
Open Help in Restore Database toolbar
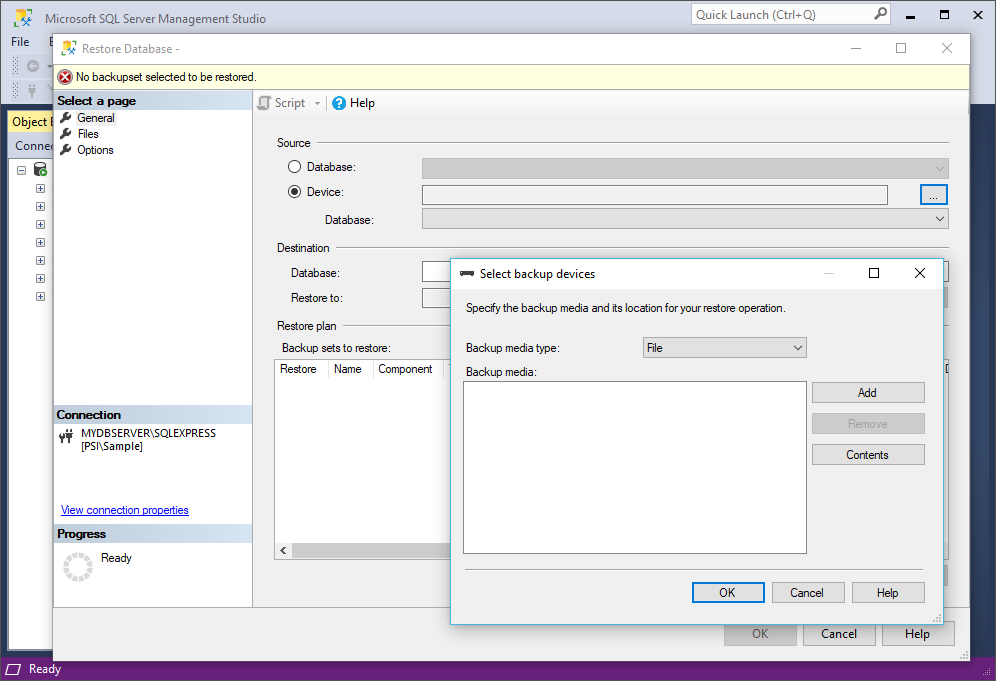point(353,103)
